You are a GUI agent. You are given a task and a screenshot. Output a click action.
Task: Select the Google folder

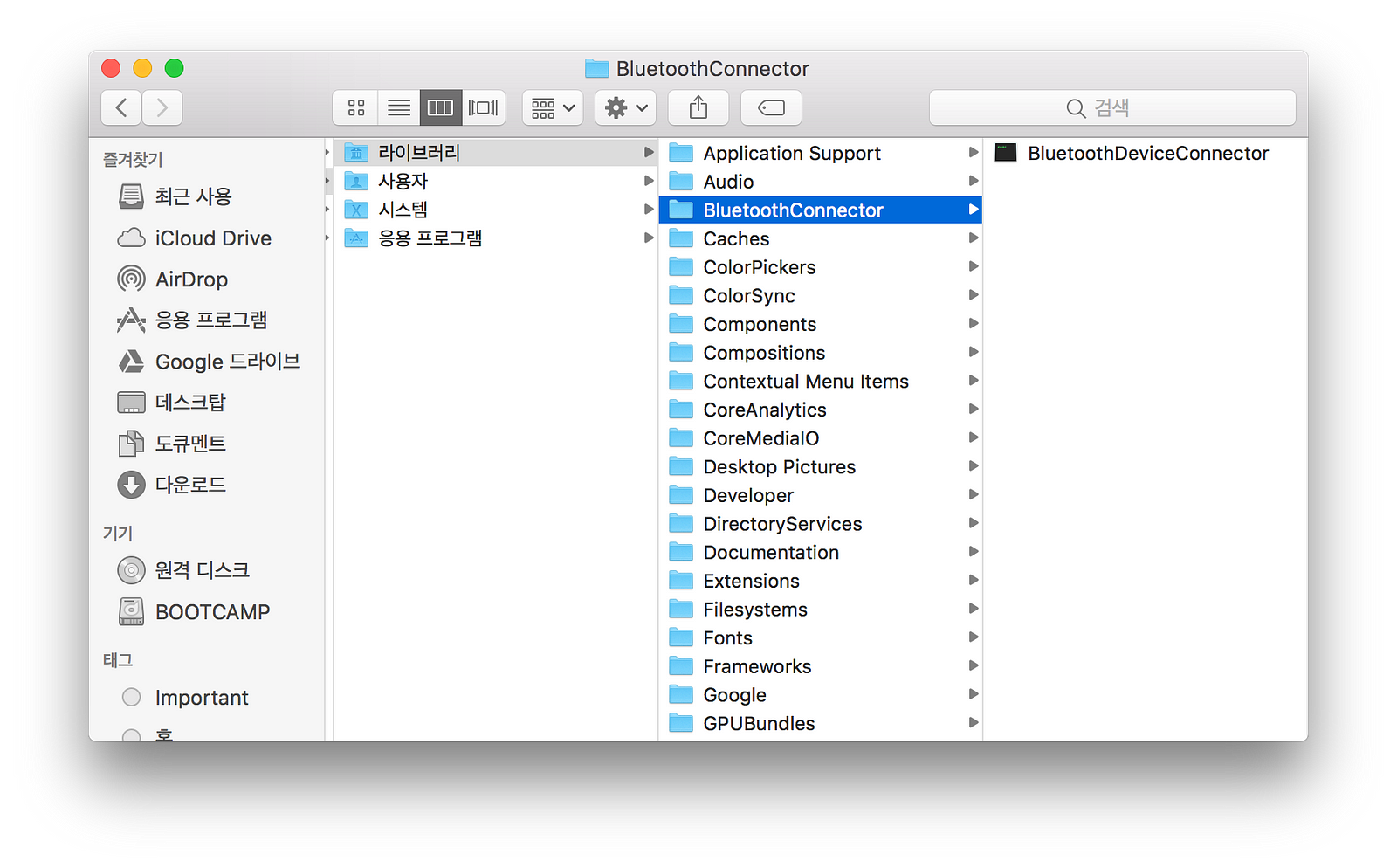(x=821, y=694)
